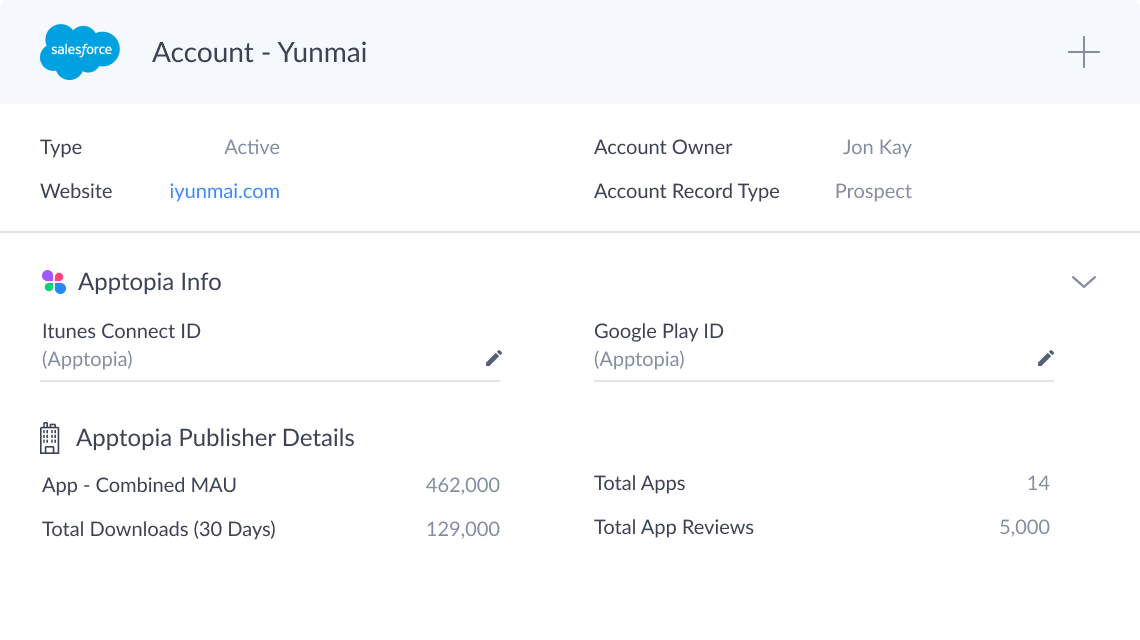Image resolution: width=1140 pixels, height=640 pixels.
Task: Select the building icon next to Apptopia Publisher Details
Action: pos(48,437)
